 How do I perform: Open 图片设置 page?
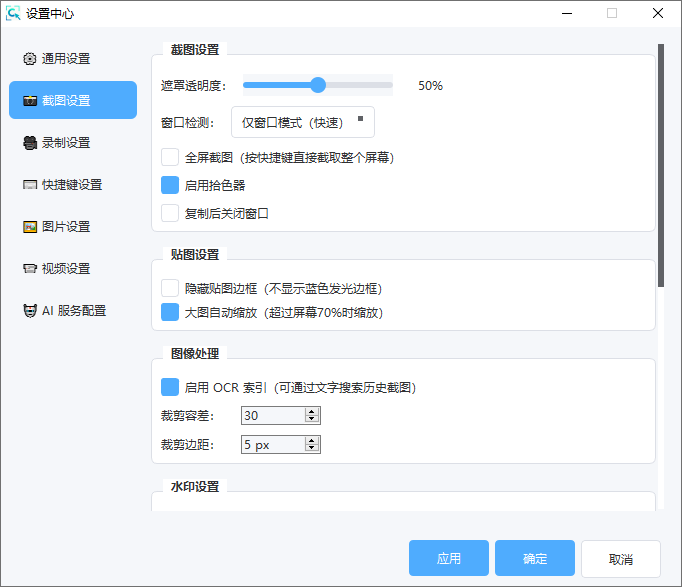point(73,227)
